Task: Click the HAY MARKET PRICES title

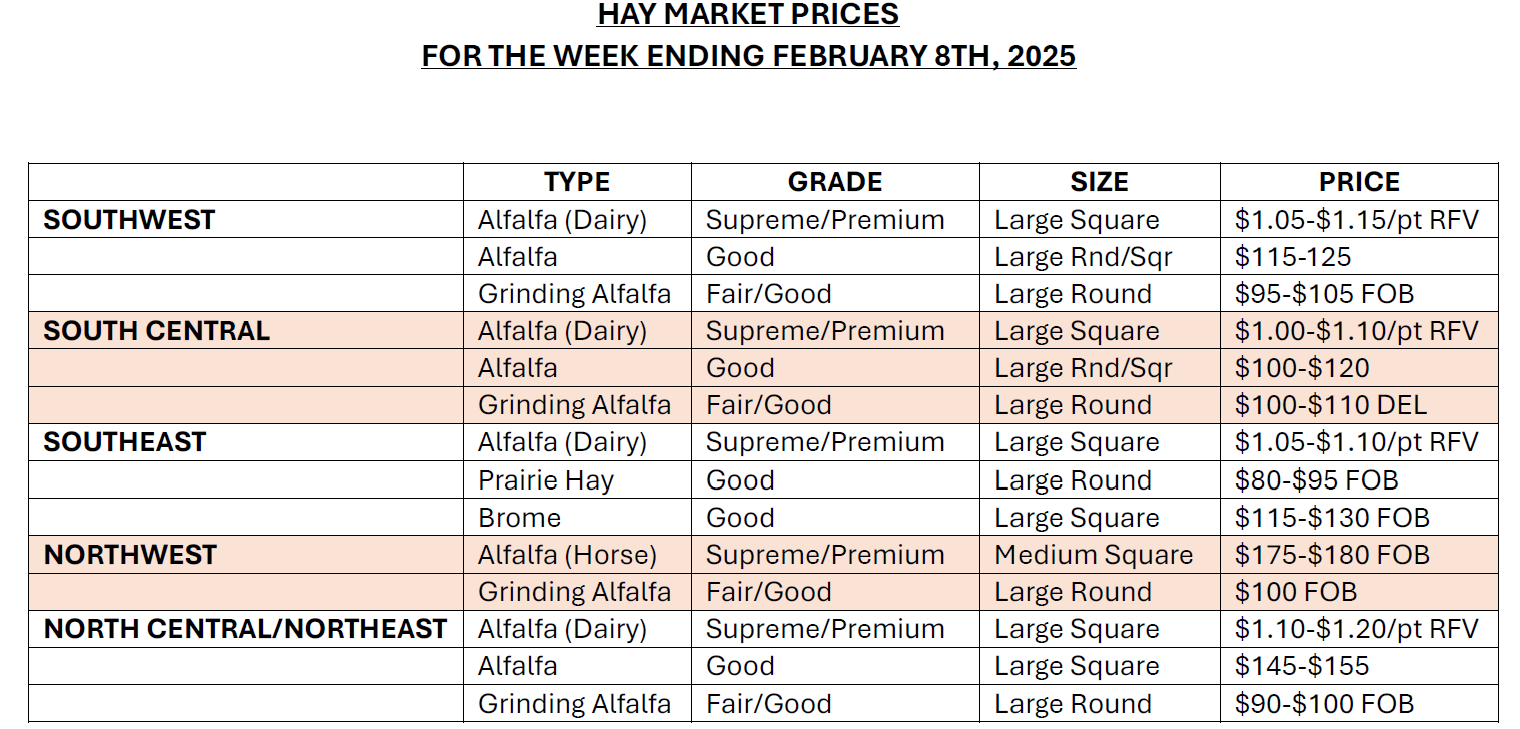Action: pyautogui.click(x=748, y=15)
